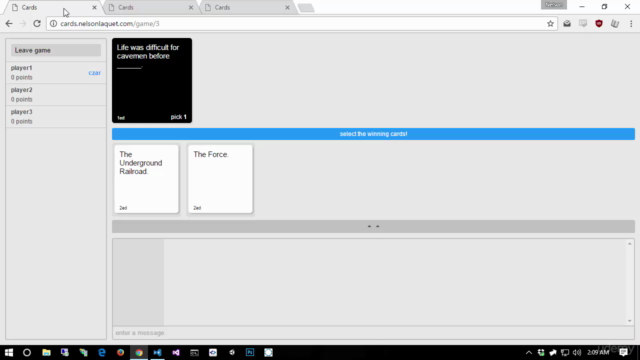
Task: Open Command Prompt from taskbar
Action: (x=194, y=352)
